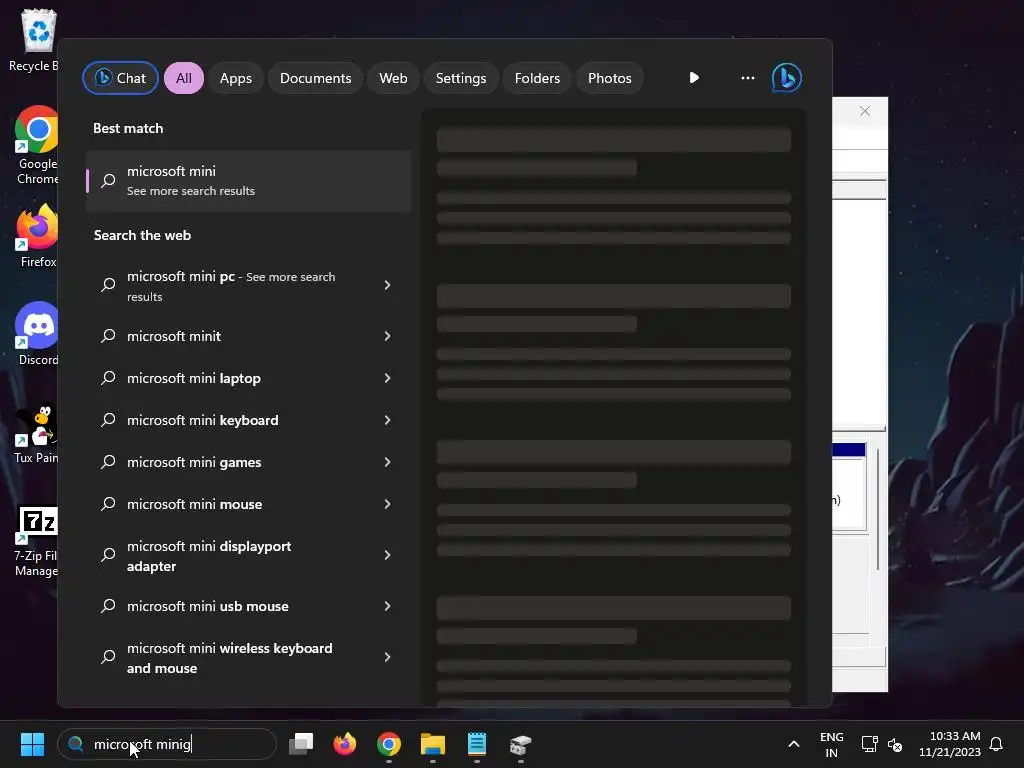
Task: Switch to the Web filter tab
Action: (393, 78)
